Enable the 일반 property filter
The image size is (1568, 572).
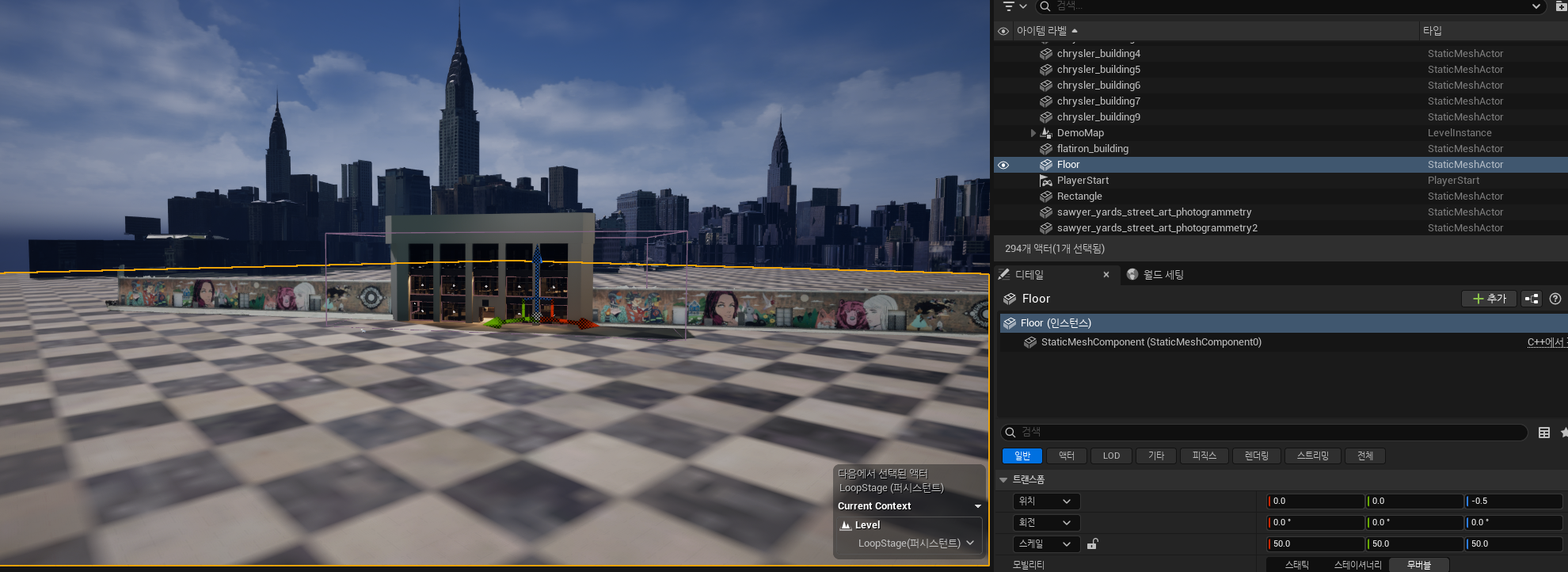[x=1022, y=456]
